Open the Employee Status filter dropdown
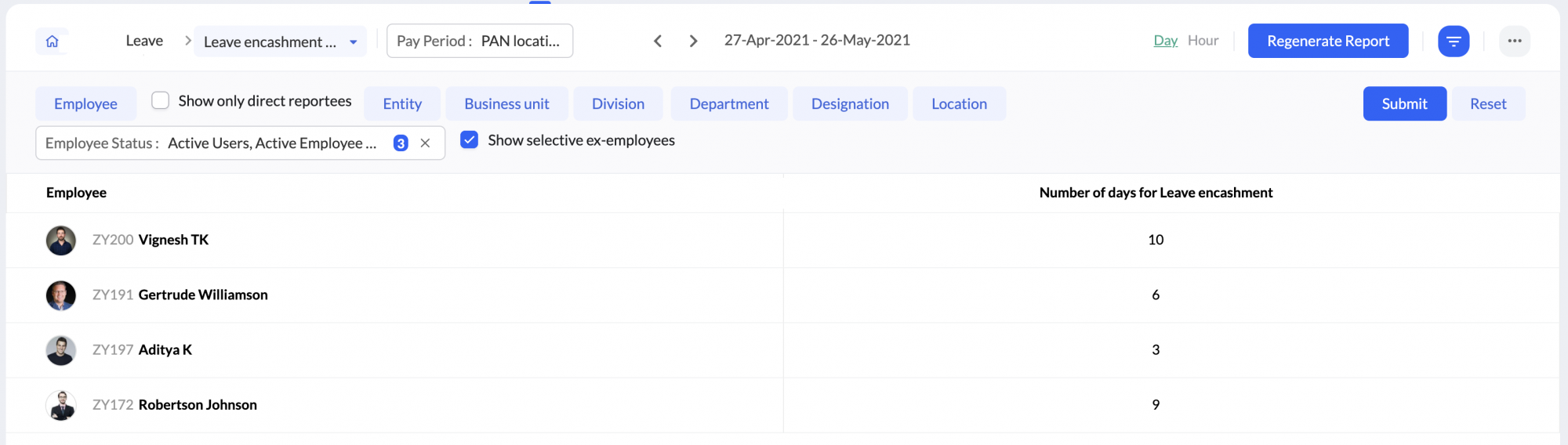This screenshot has width=1568, height=445. pos(212,143)
